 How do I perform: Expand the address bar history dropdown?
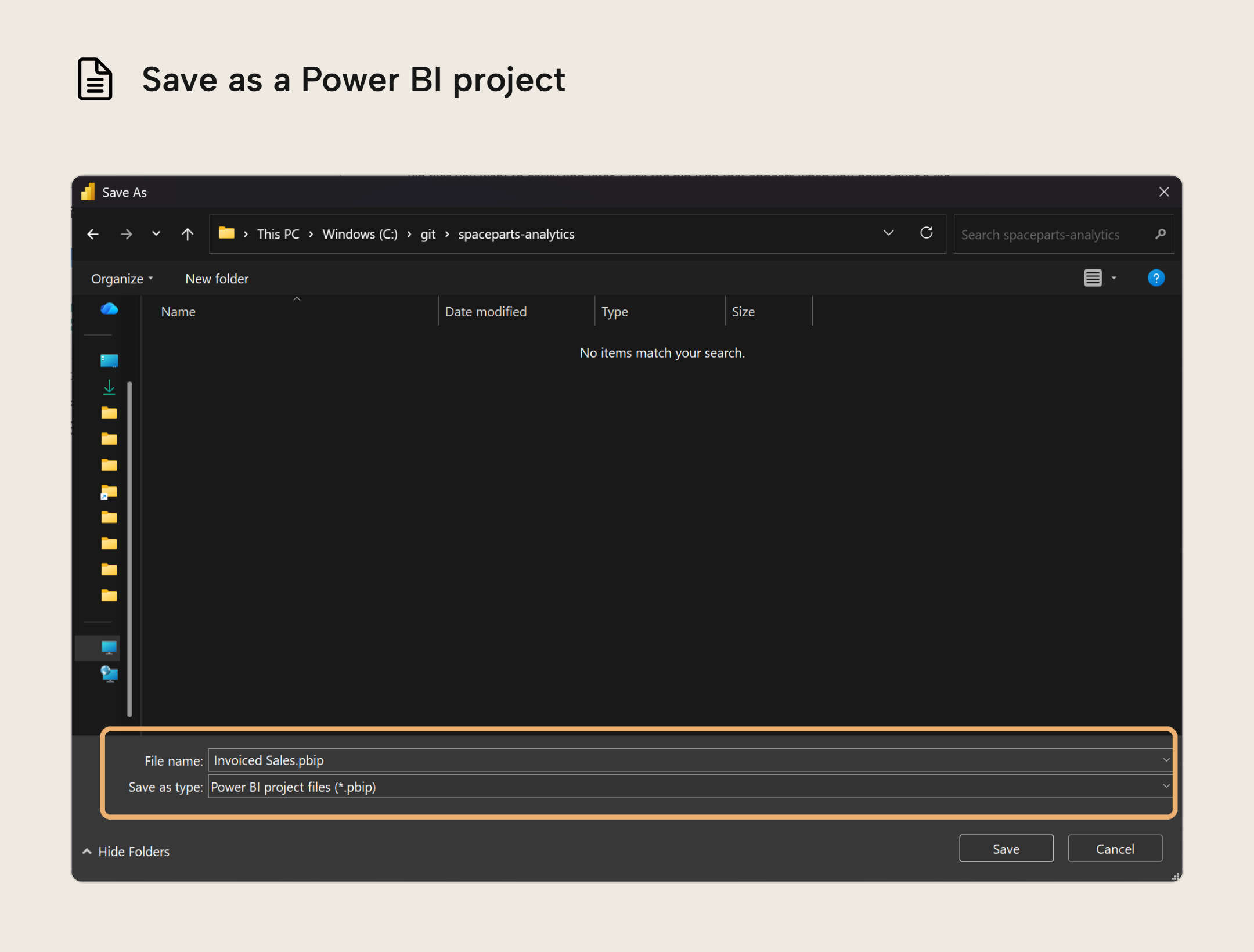888,233
